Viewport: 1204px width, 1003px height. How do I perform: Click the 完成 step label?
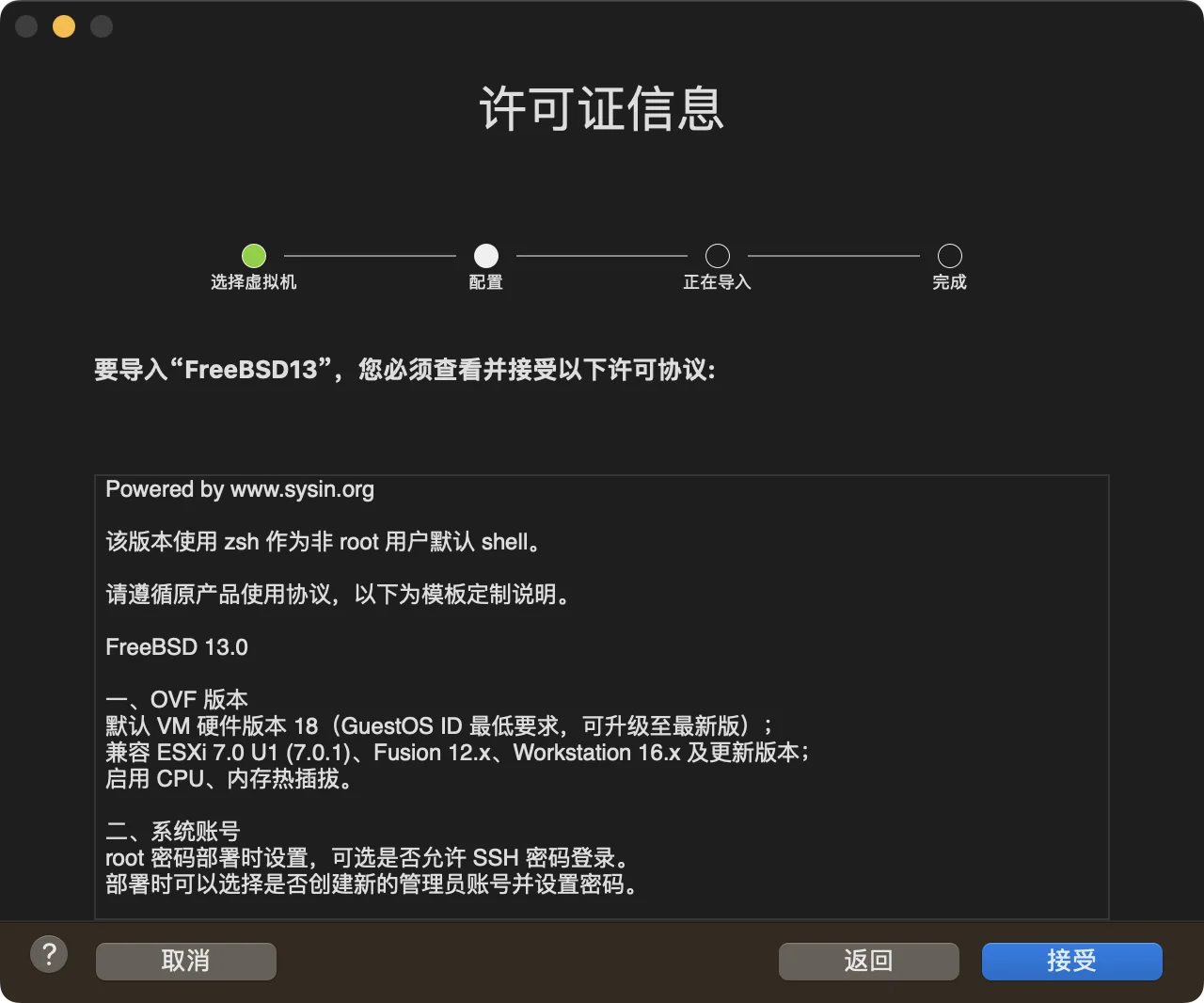tap(949, 282)
